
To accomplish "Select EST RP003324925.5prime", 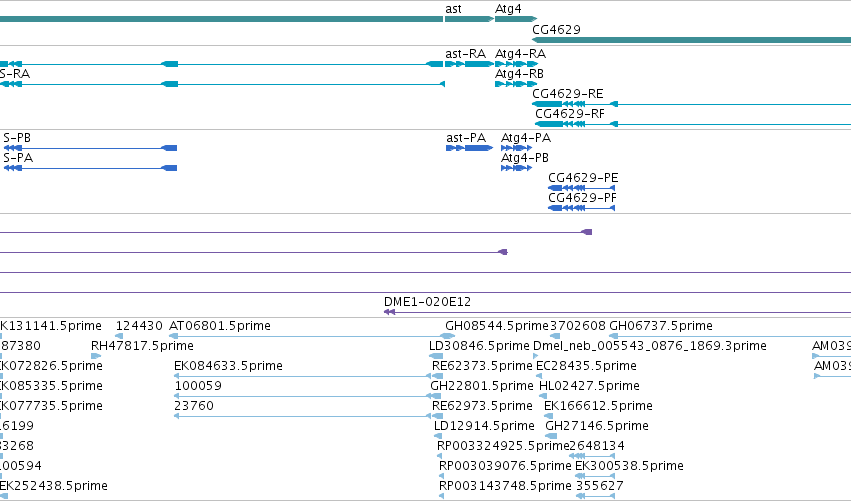I will click(x=503, y=446).
